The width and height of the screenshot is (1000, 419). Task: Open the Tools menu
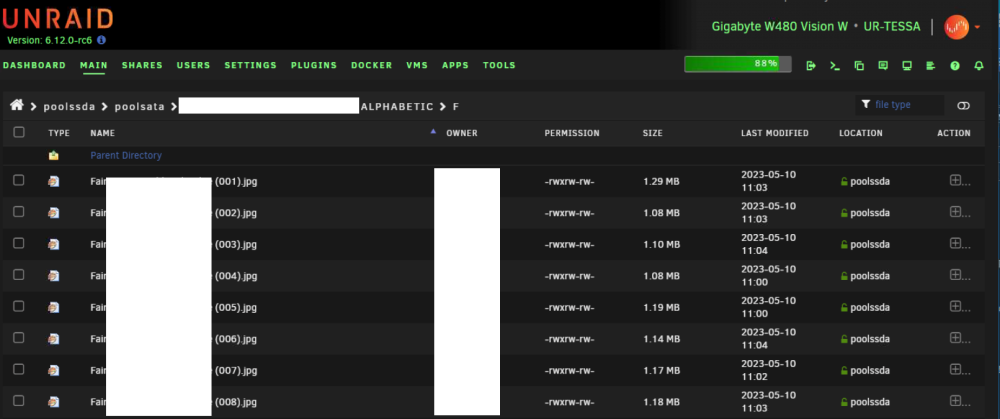[x=499, y=65]
